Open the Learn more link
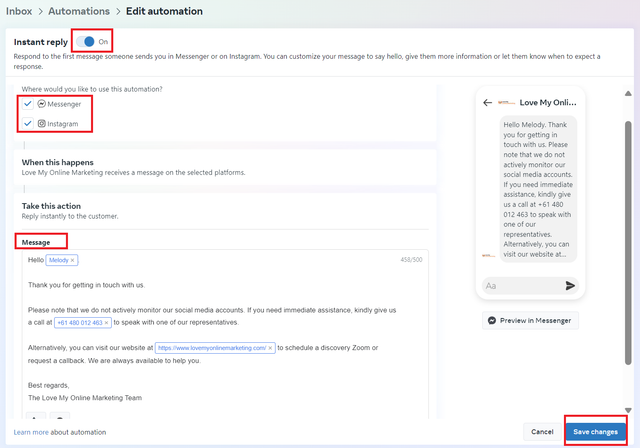 (31, 432)
